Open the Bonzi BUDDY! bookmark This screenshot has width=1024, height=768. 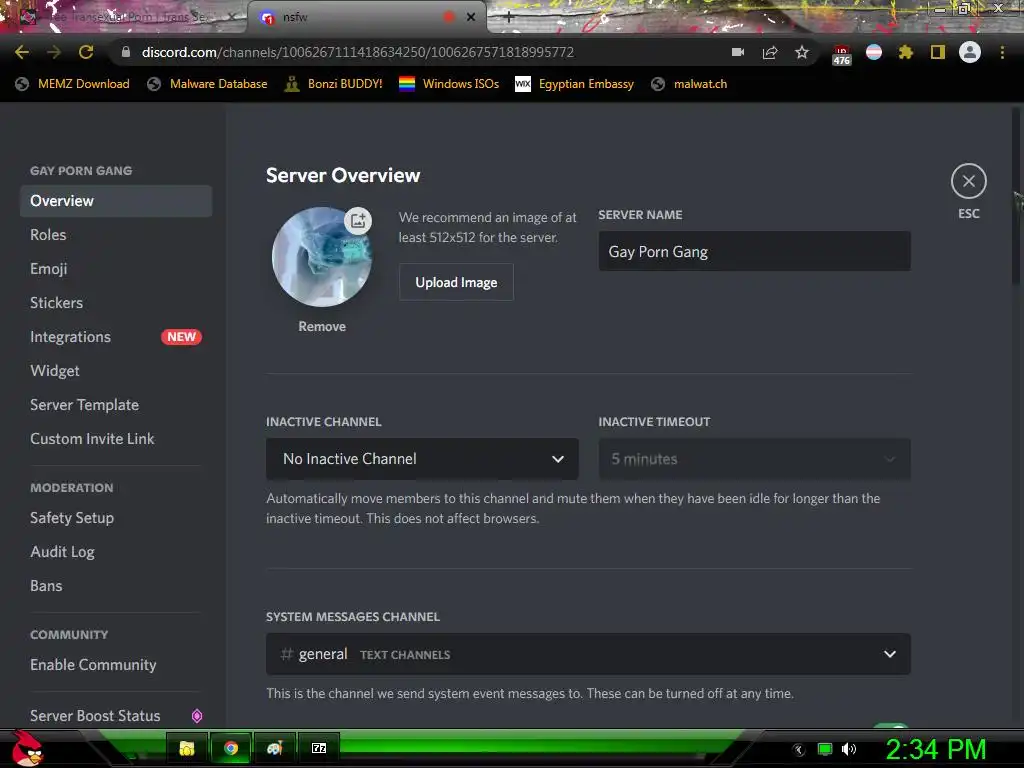(x=334, y=84)
